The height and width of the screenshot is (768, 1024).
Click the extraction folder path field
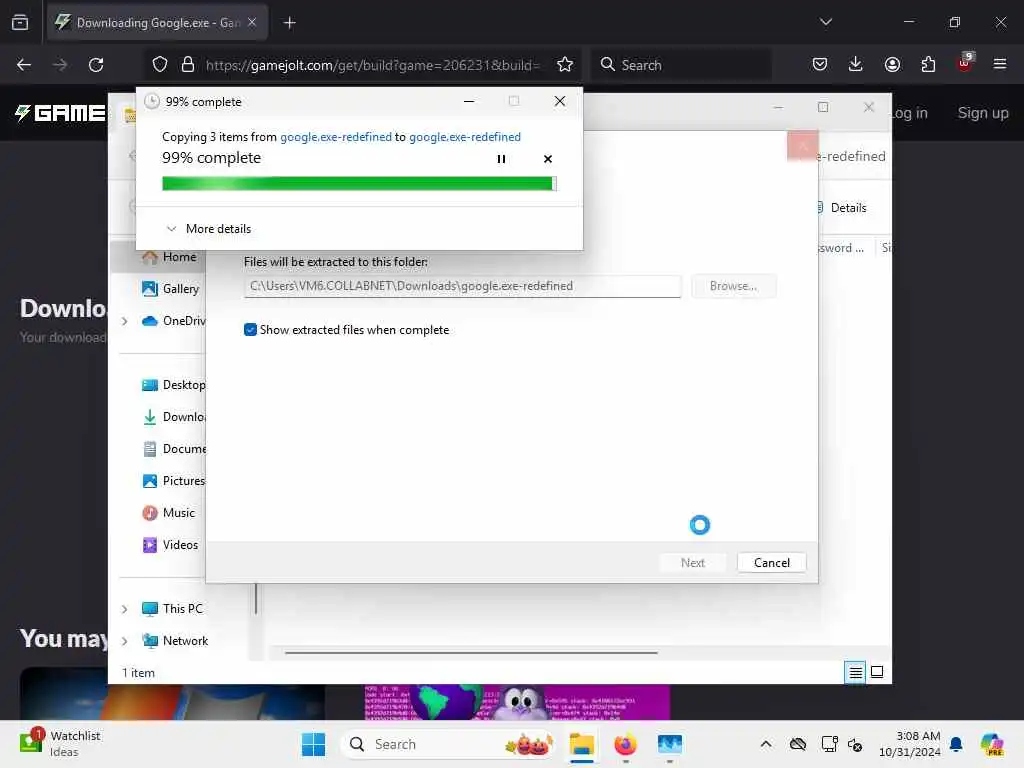pos(462,286)
